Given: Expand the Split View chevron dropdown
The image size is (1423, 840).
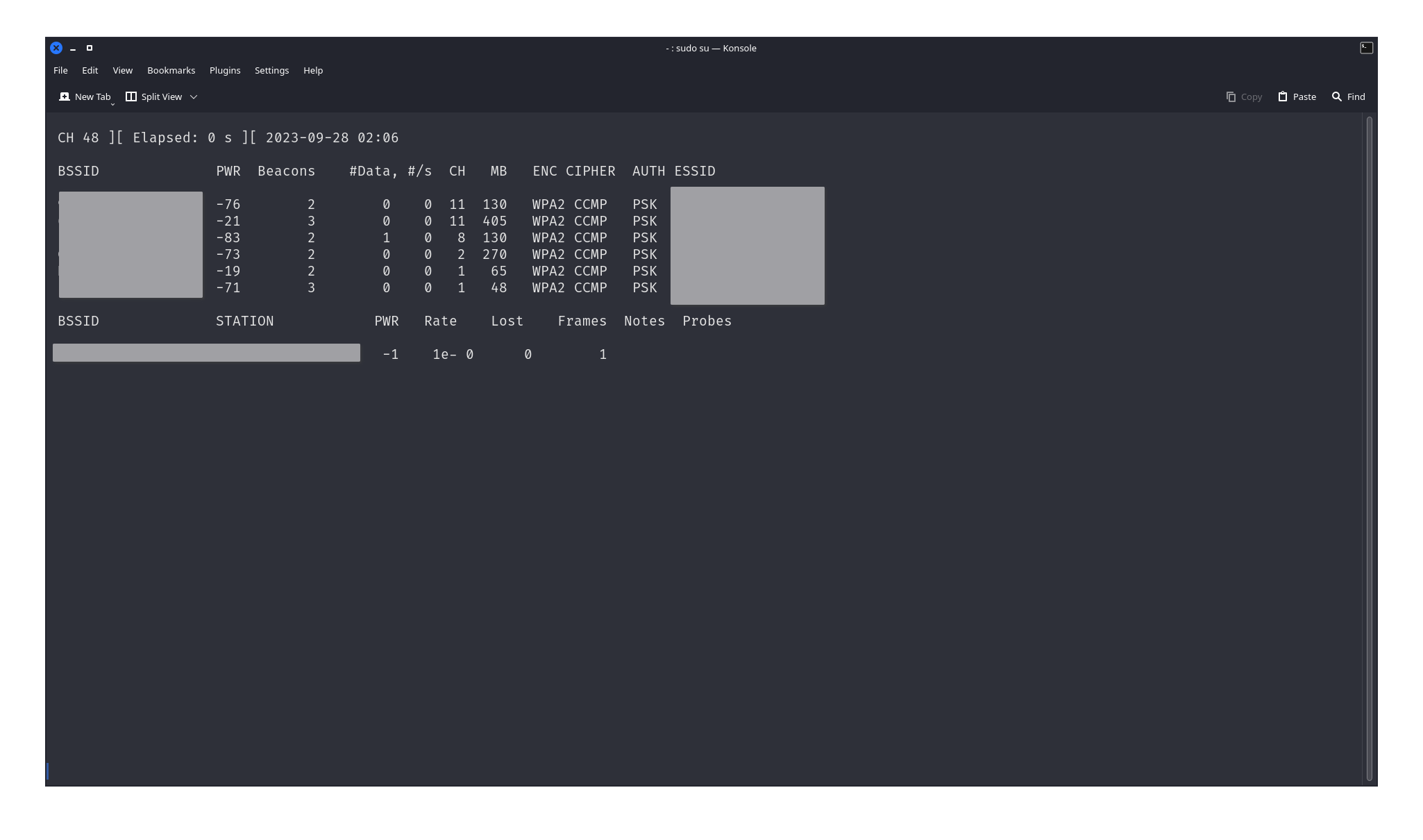Looking at the screenshot, I should 194,96.
